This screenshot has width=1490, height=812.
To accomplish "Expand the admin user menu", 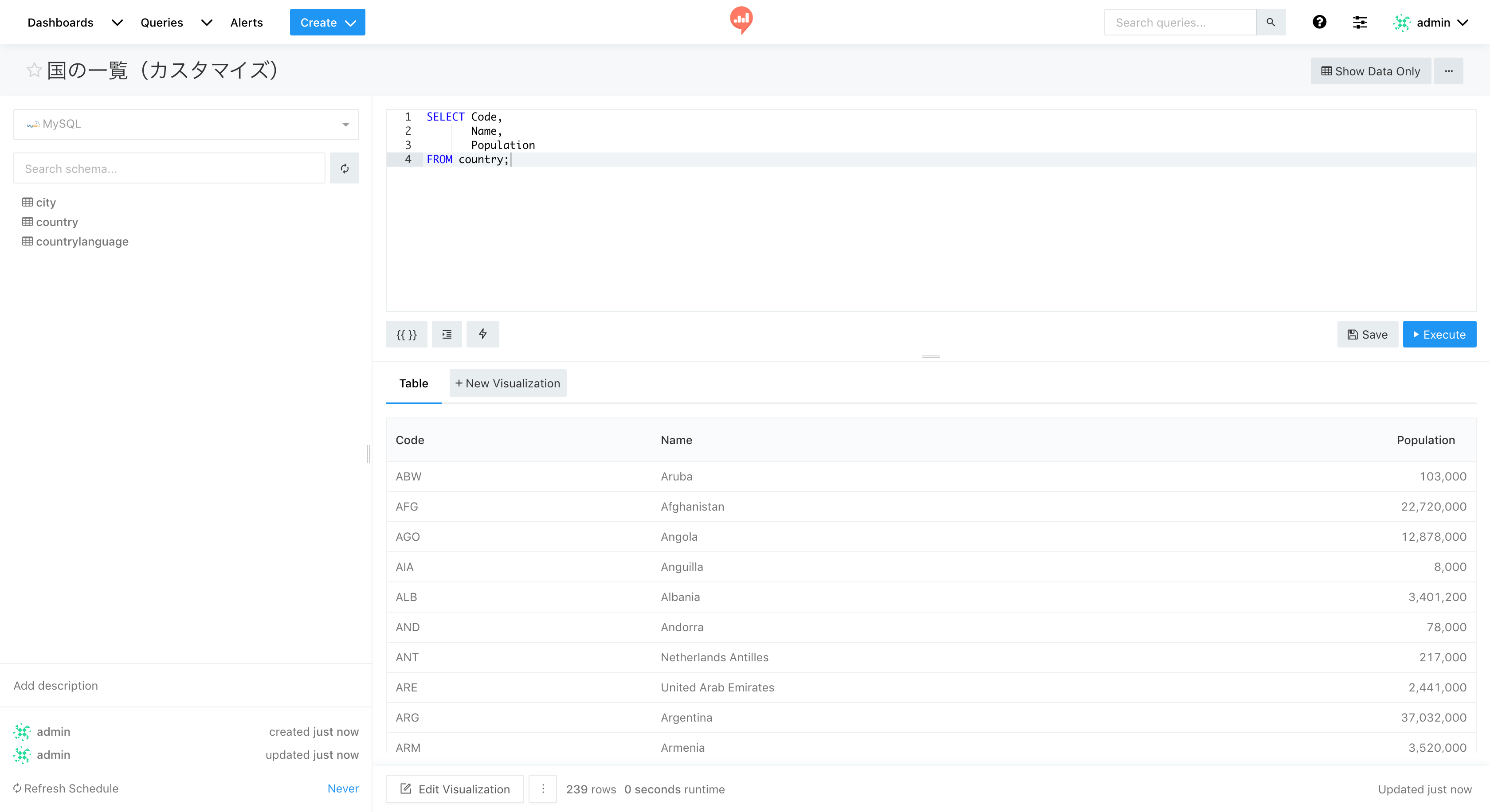I will point(1431,22).
